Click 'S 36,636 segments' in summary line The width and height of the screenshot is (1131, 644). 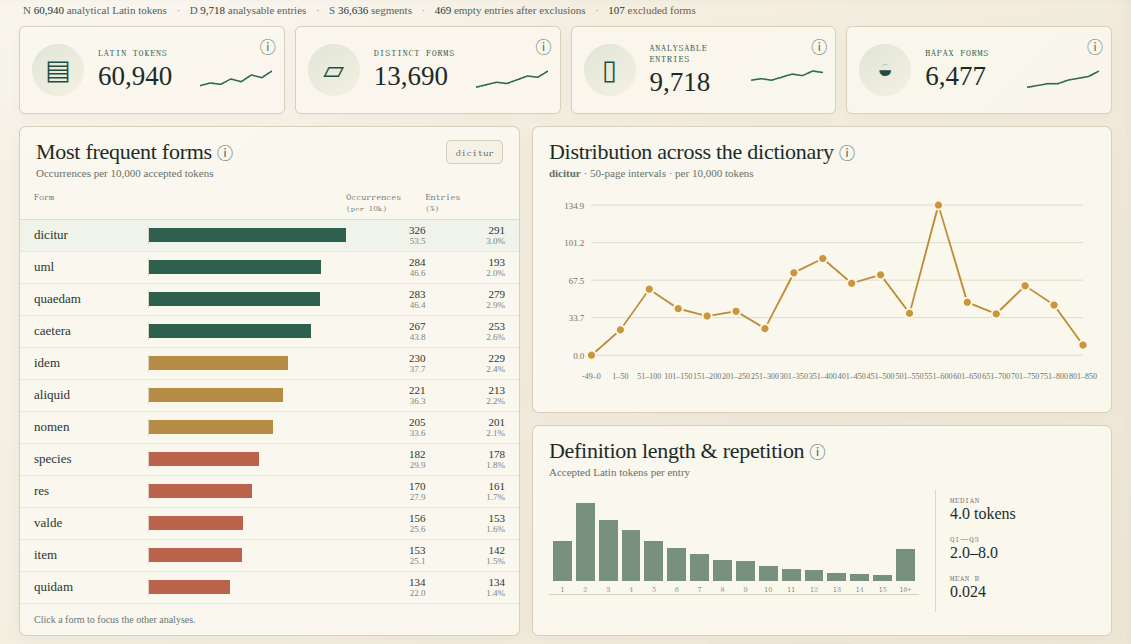click(370, 11)
